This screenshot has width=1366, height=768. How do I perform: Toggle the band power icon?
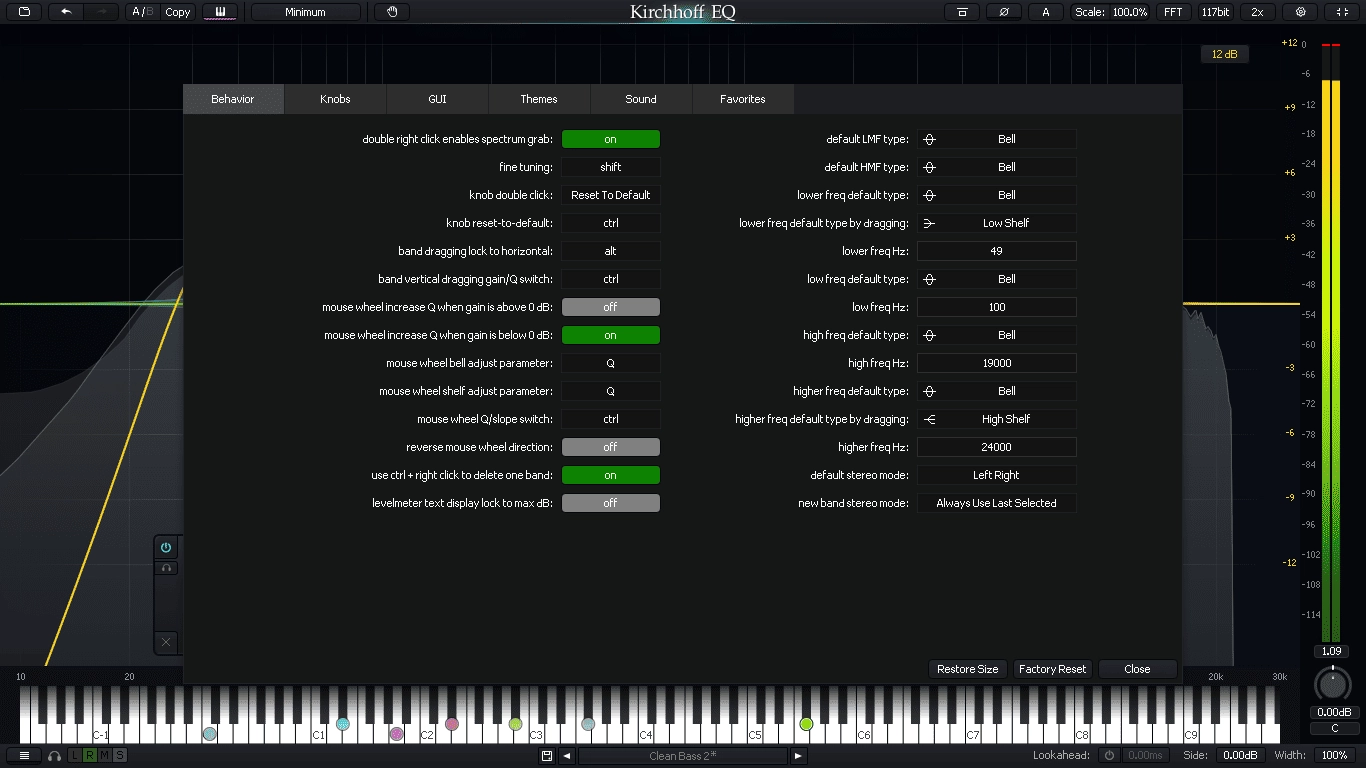tap(166, 547)
